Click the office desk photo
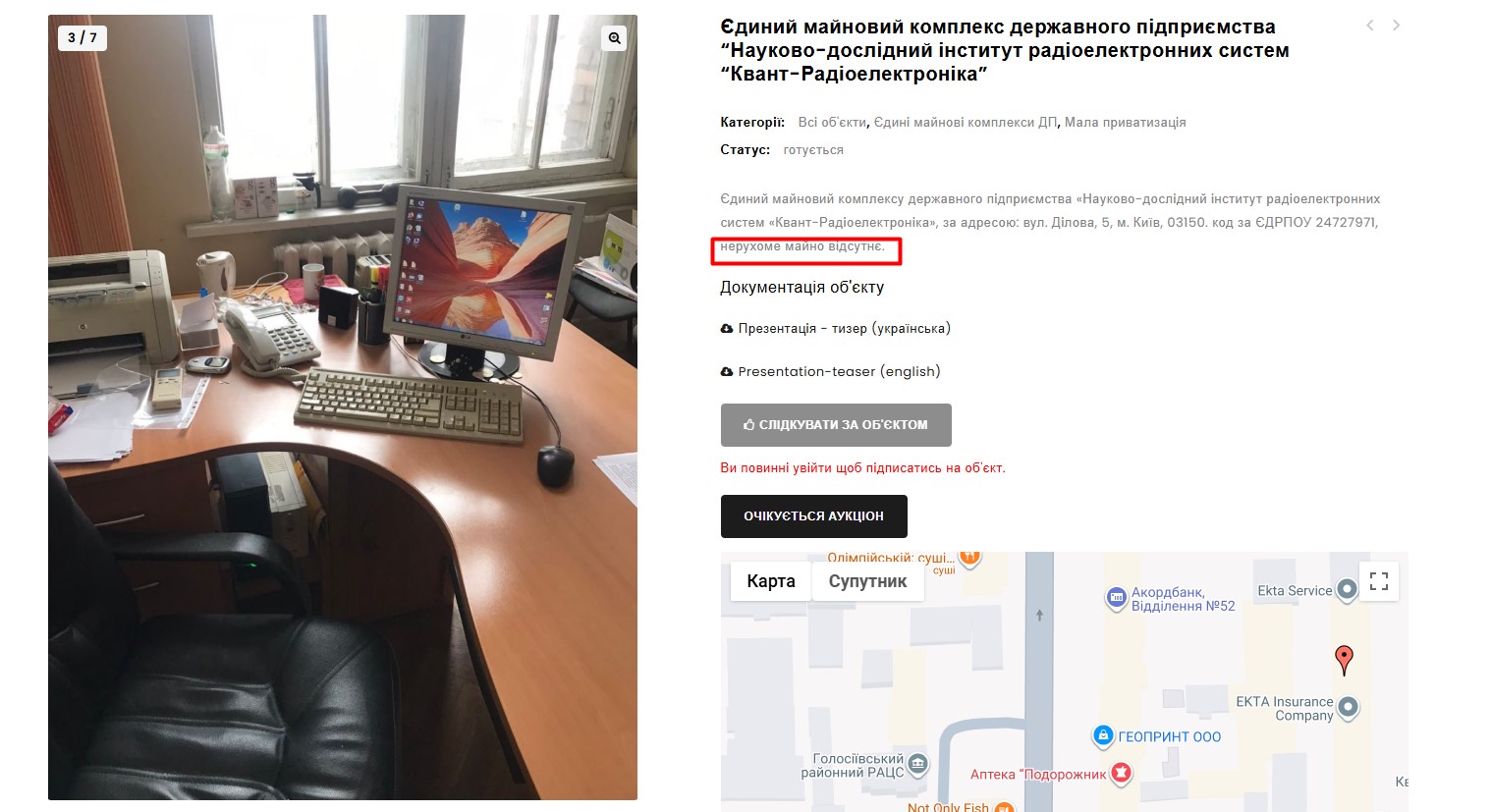 pos(343,407)
